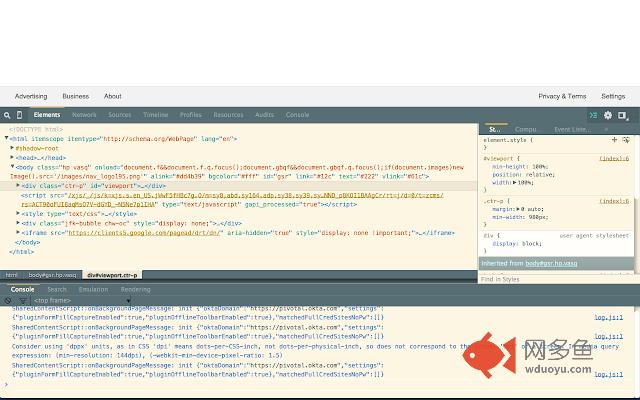This screenshot has height=400, width=640.
Task: Open DevTools settings gear icon
Action: (608, 115)
